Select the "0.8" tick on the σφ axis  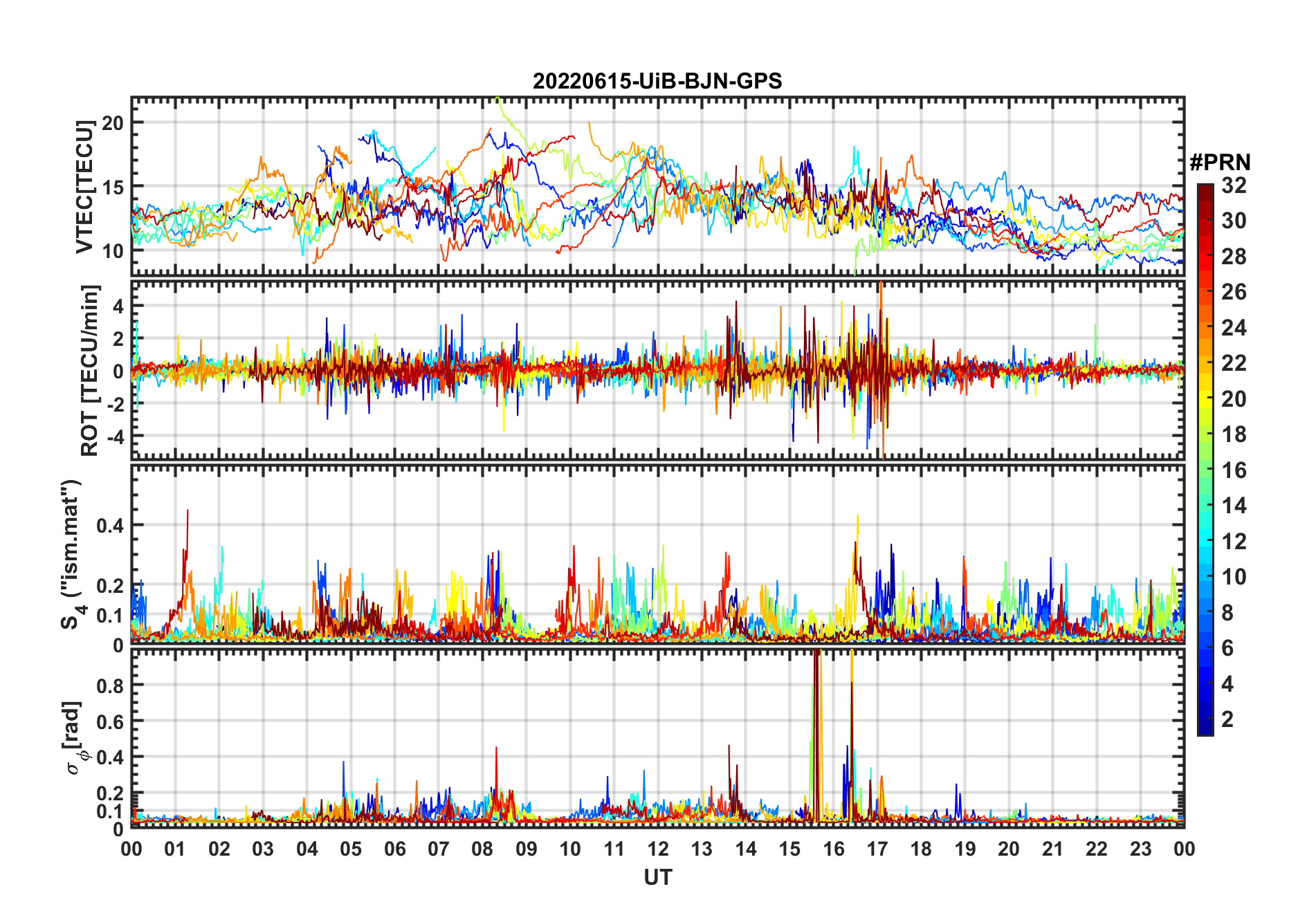click(111, 686)
